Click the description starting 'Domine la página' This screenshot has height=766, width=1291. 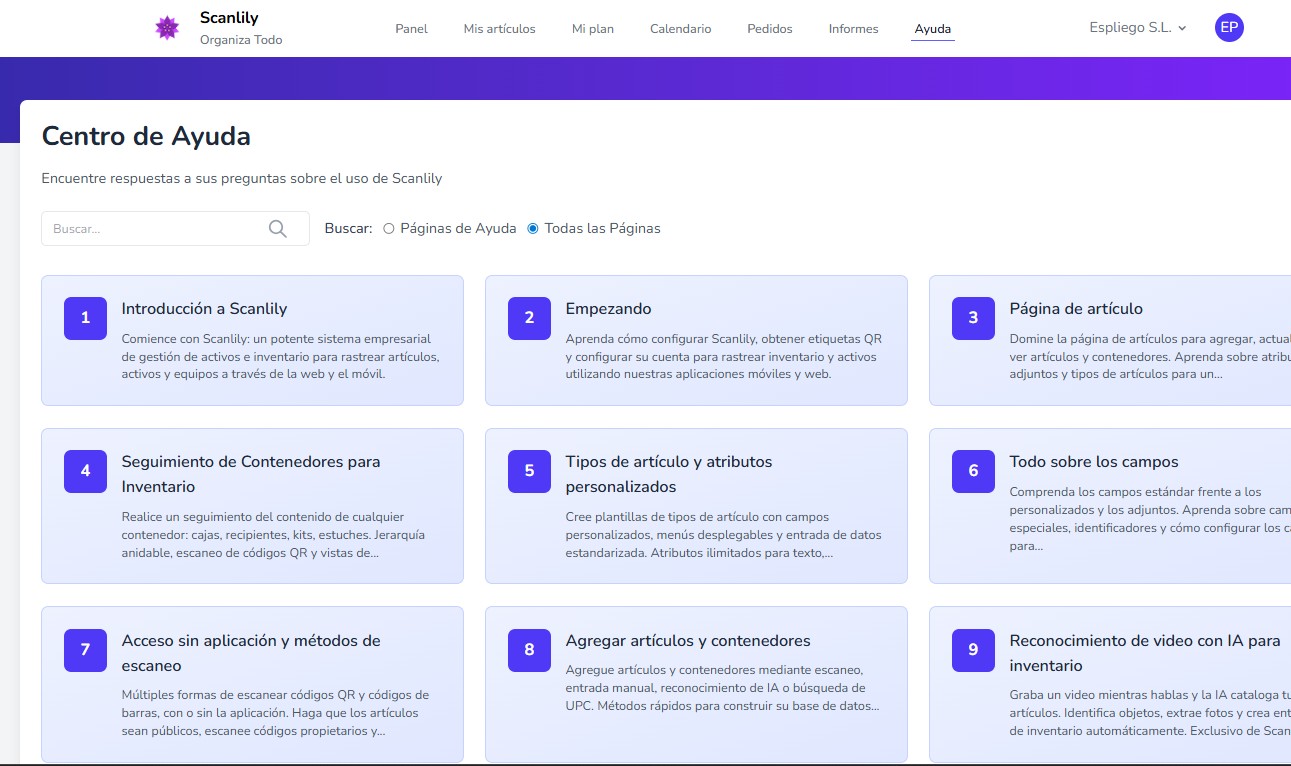coord(1150,357)
